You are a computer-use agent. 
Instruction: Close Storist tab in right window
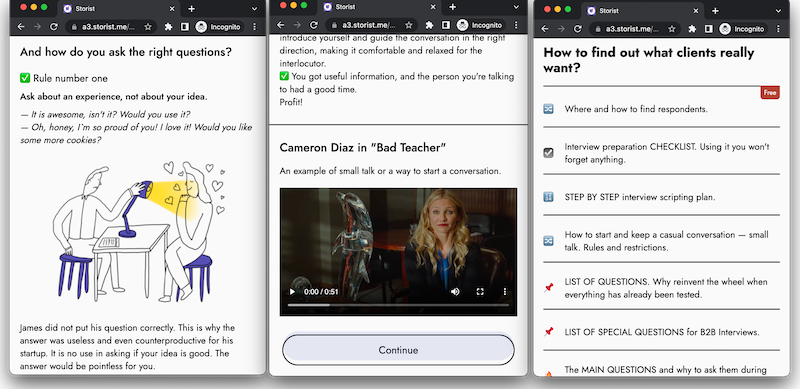point(696,11)
